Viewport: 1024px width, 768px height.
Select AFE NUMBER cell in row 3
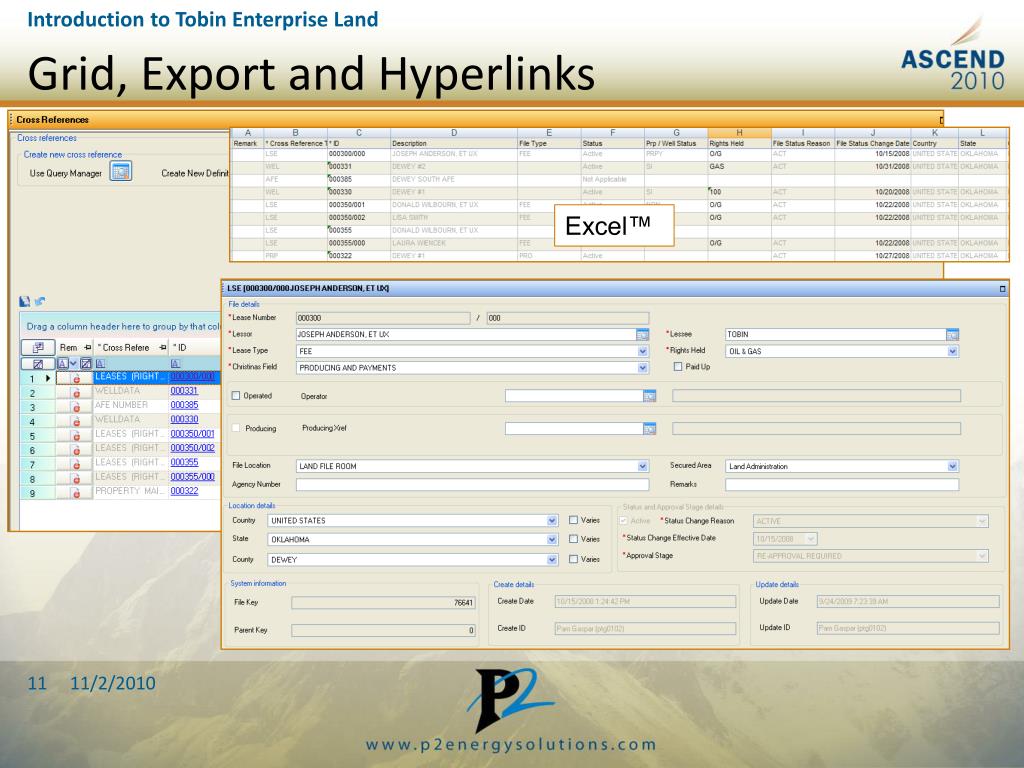pyautogui.click(x=131, y=405)
